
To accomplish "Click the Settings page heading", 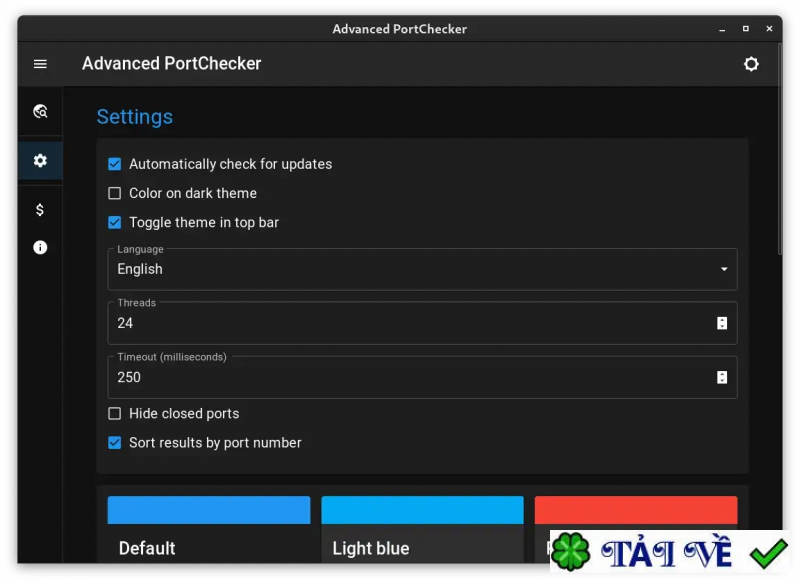I will tap(135, 117).
